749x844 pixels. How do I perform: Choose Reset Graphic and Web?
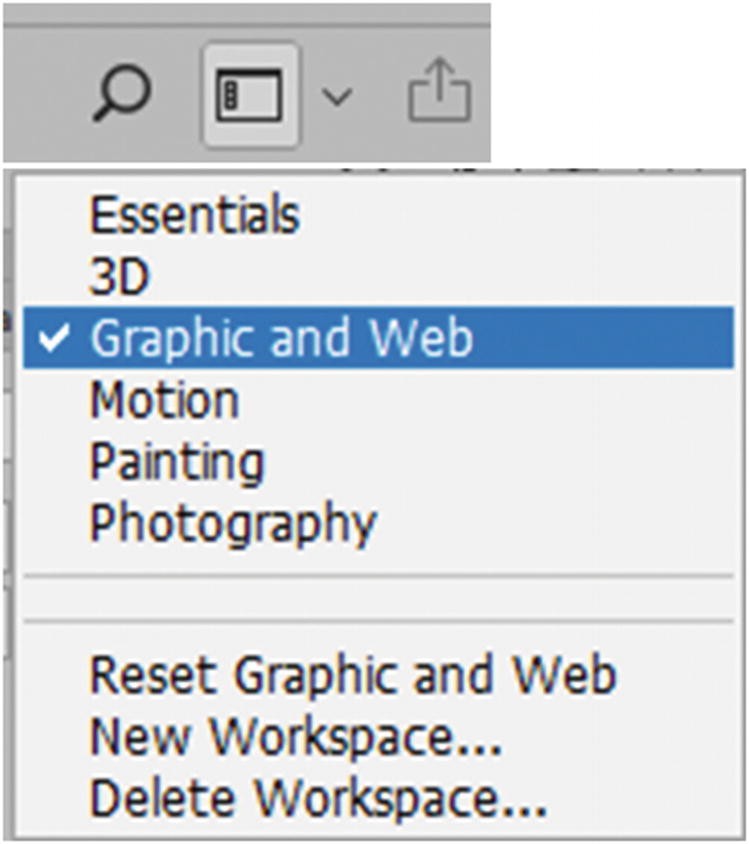pyautogui.click(x=353, y=674)
